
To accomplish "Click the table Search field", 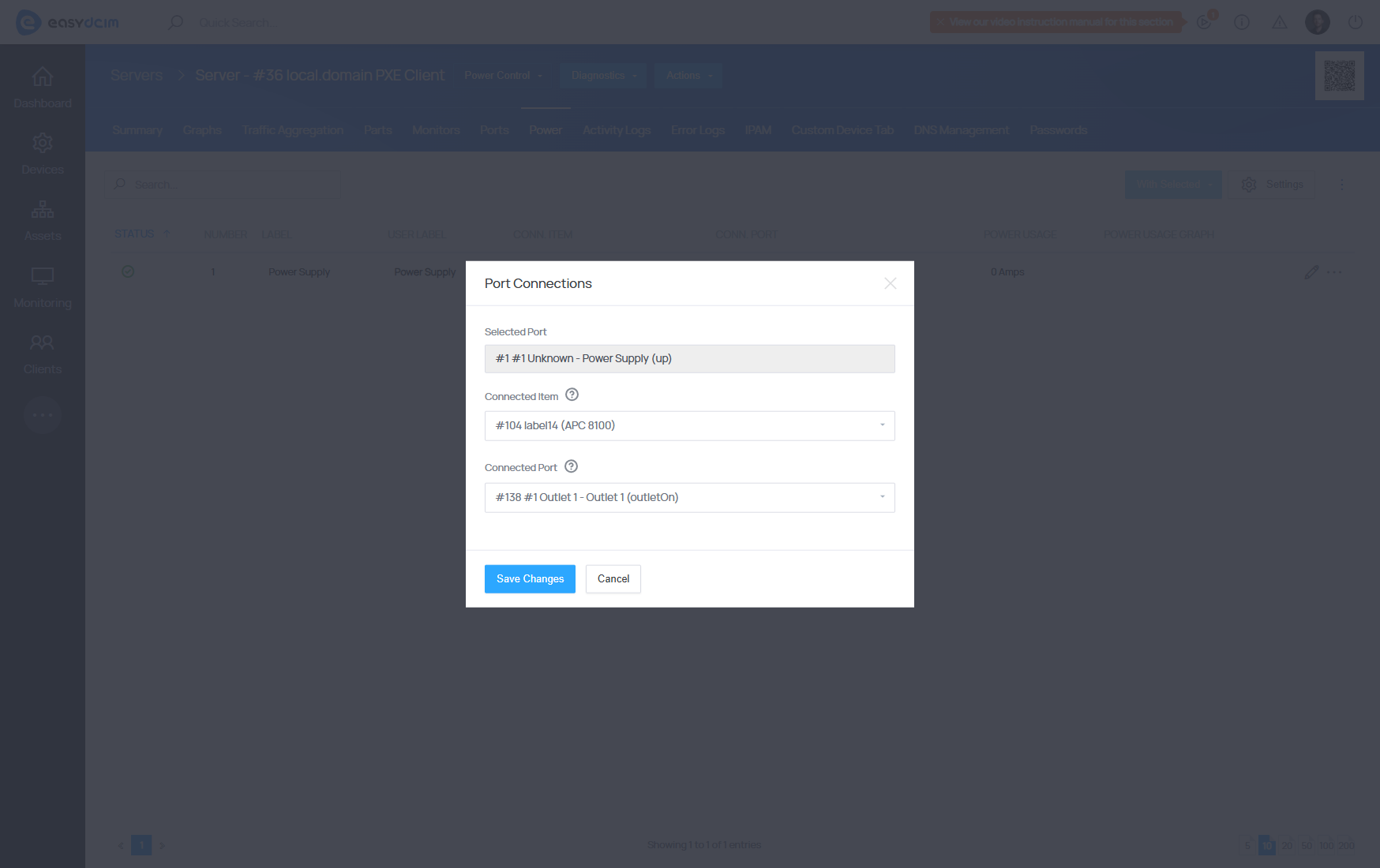I will click(223, 185).
